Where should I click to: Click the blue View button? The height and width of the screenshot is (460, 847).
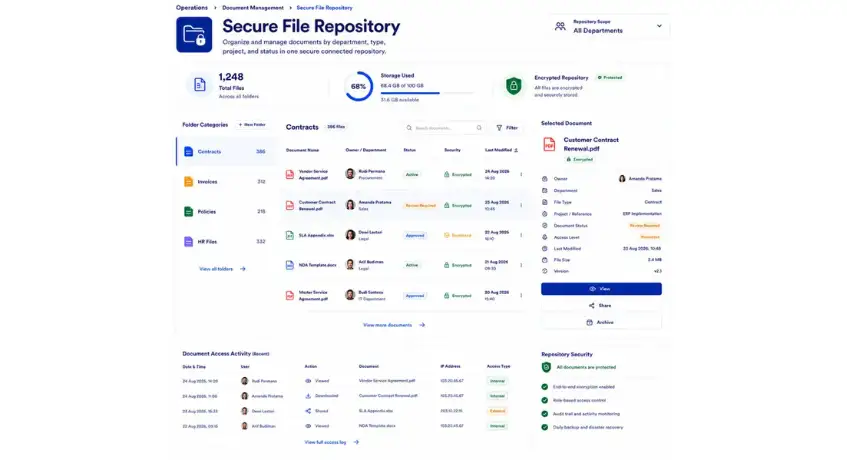pos(601,289)
